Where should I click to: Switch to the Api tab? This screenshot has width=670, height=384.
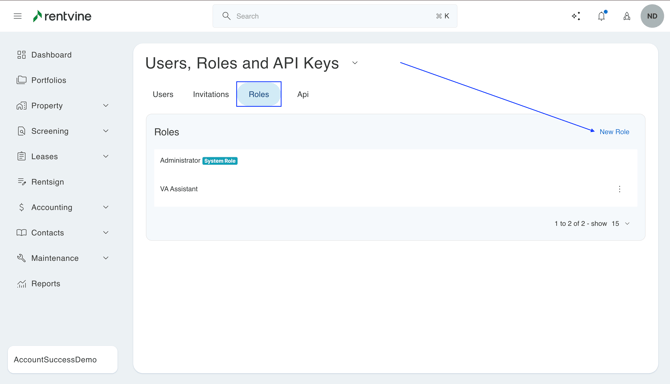coord(303,94)
